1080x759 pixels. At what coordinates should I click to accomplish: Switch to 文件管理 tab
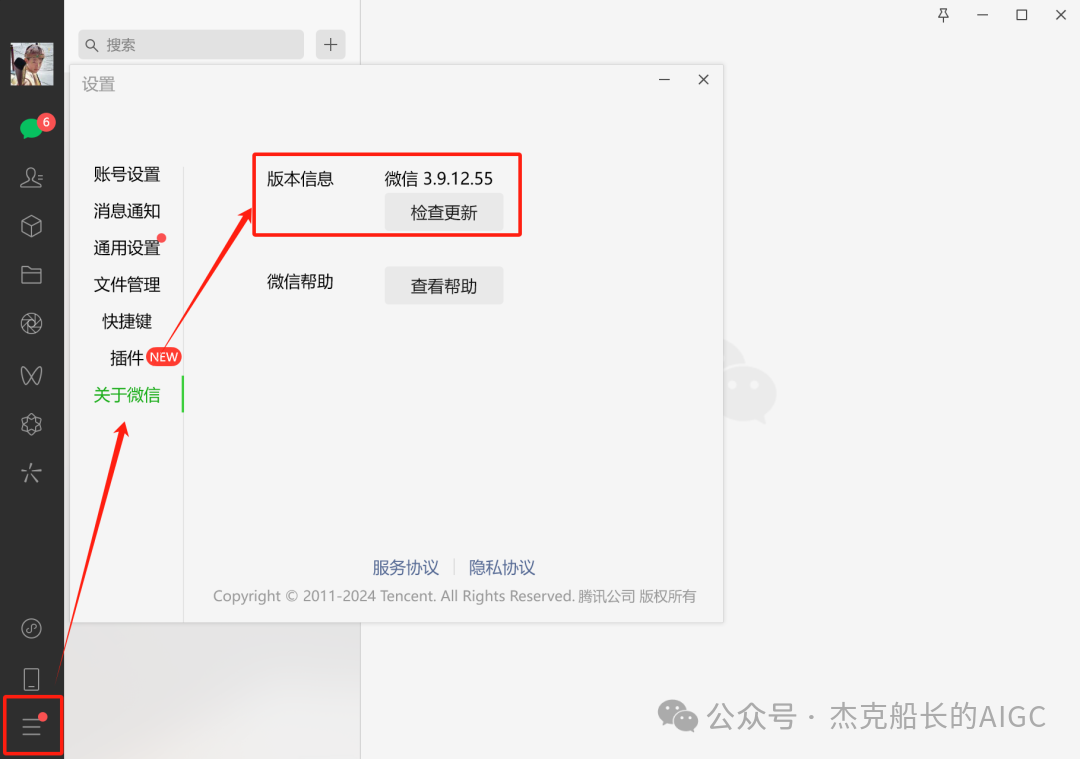coord(127,284)
